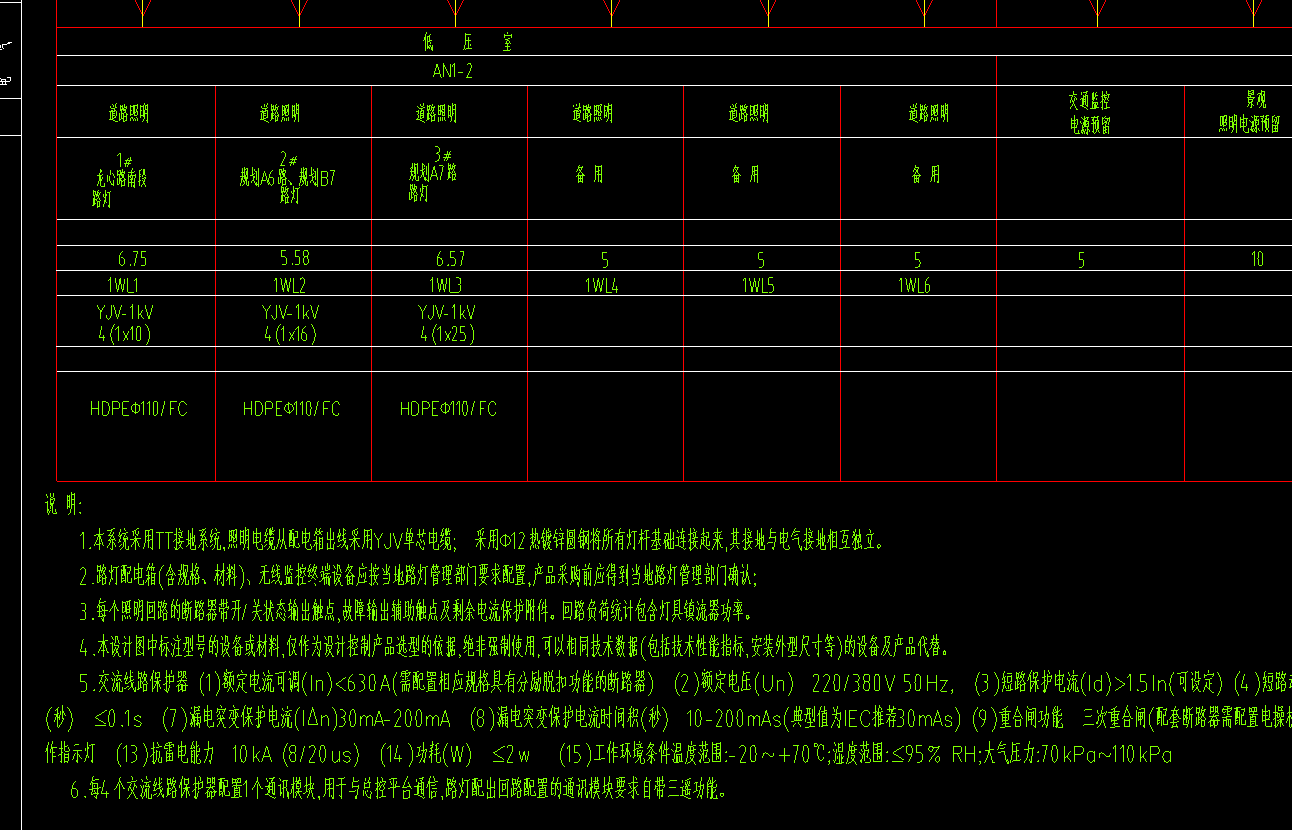Select the load value 6.75
Viewport: 1292px width, 830px height.
tap(133, 259)
